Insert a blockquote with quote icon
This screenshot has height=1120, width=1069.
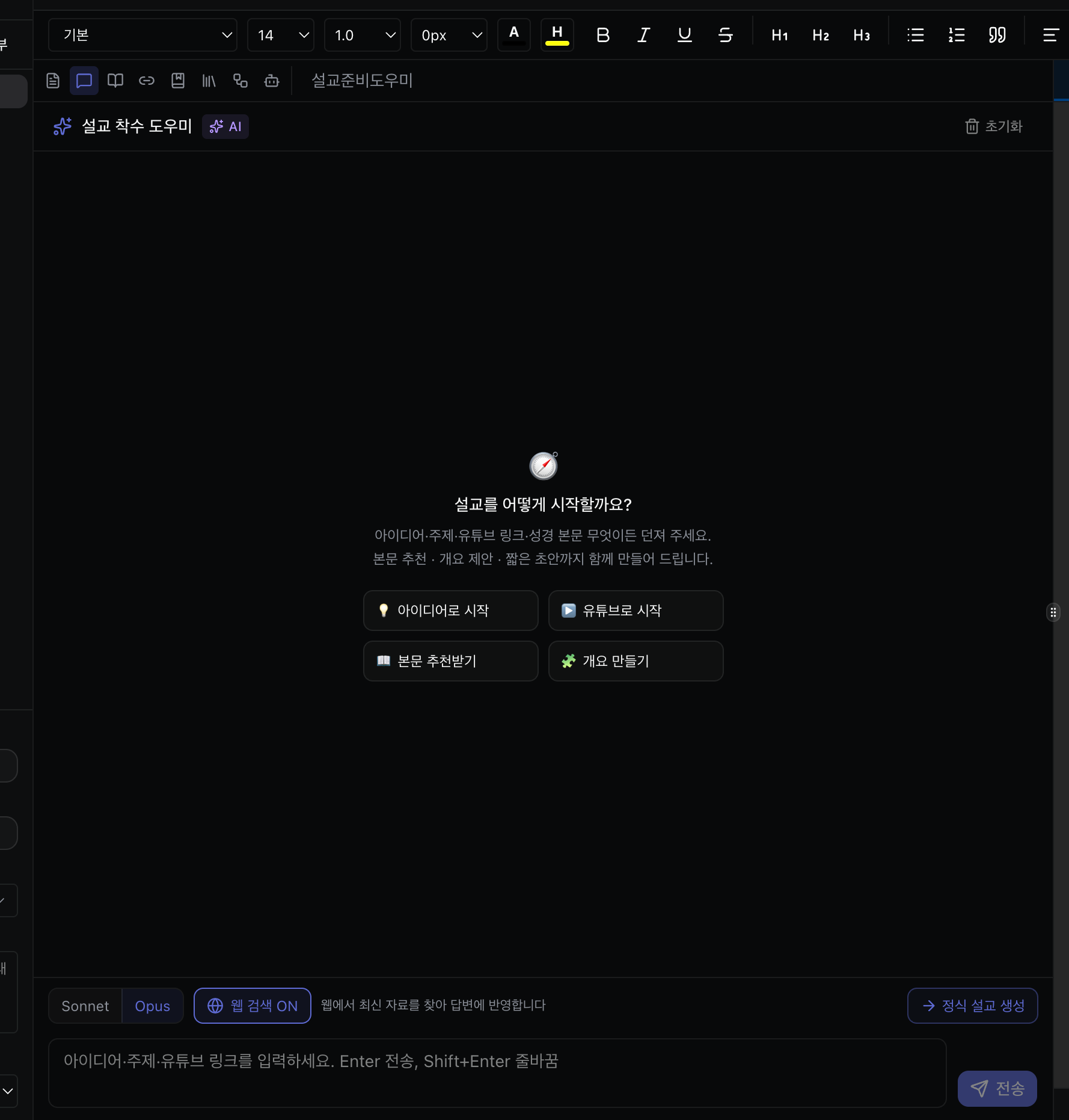click(997, 35)
